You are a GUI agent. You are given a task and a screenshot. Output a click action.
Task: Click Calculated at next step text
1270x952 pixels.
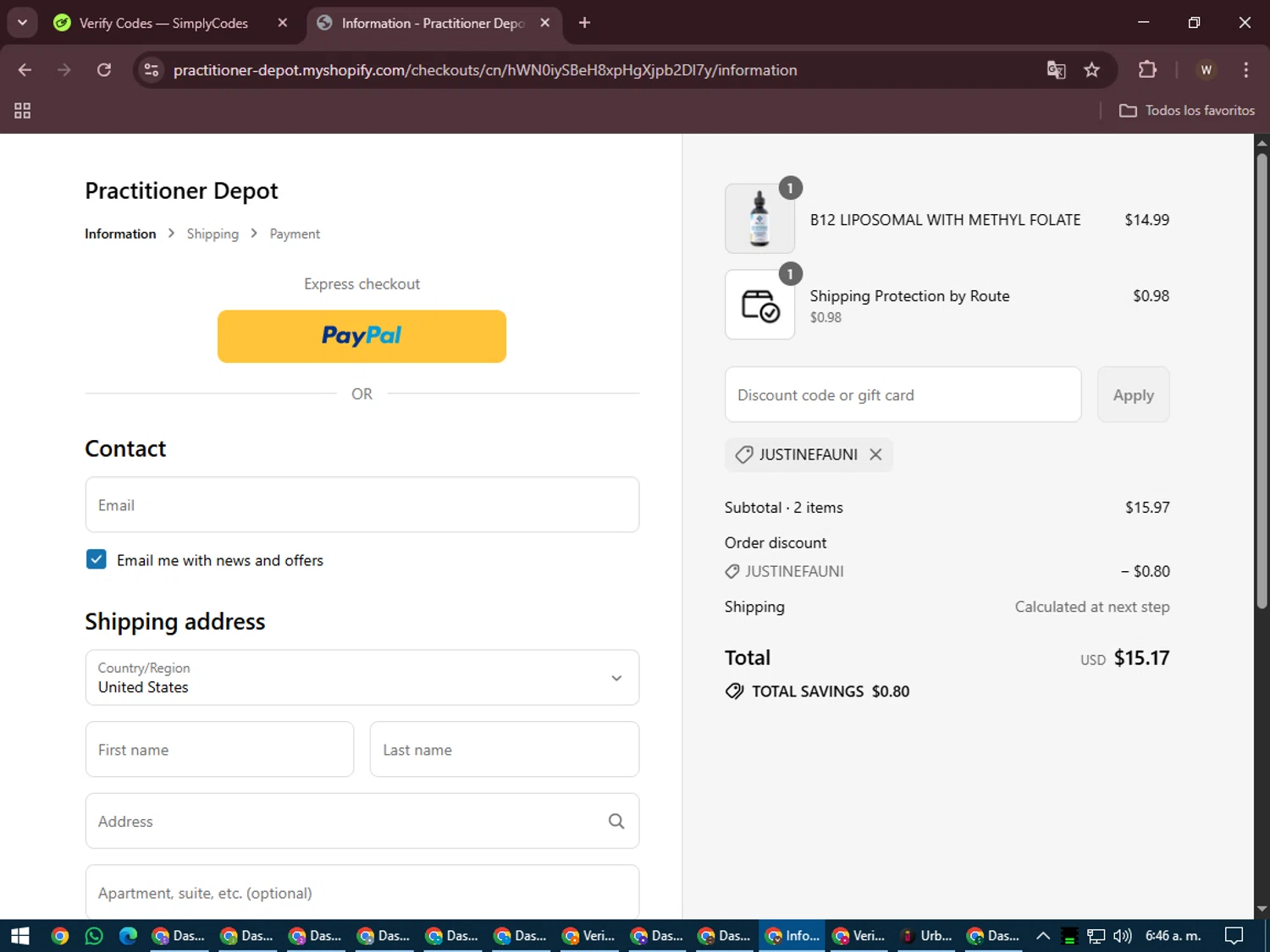(x=1092, y=607)
